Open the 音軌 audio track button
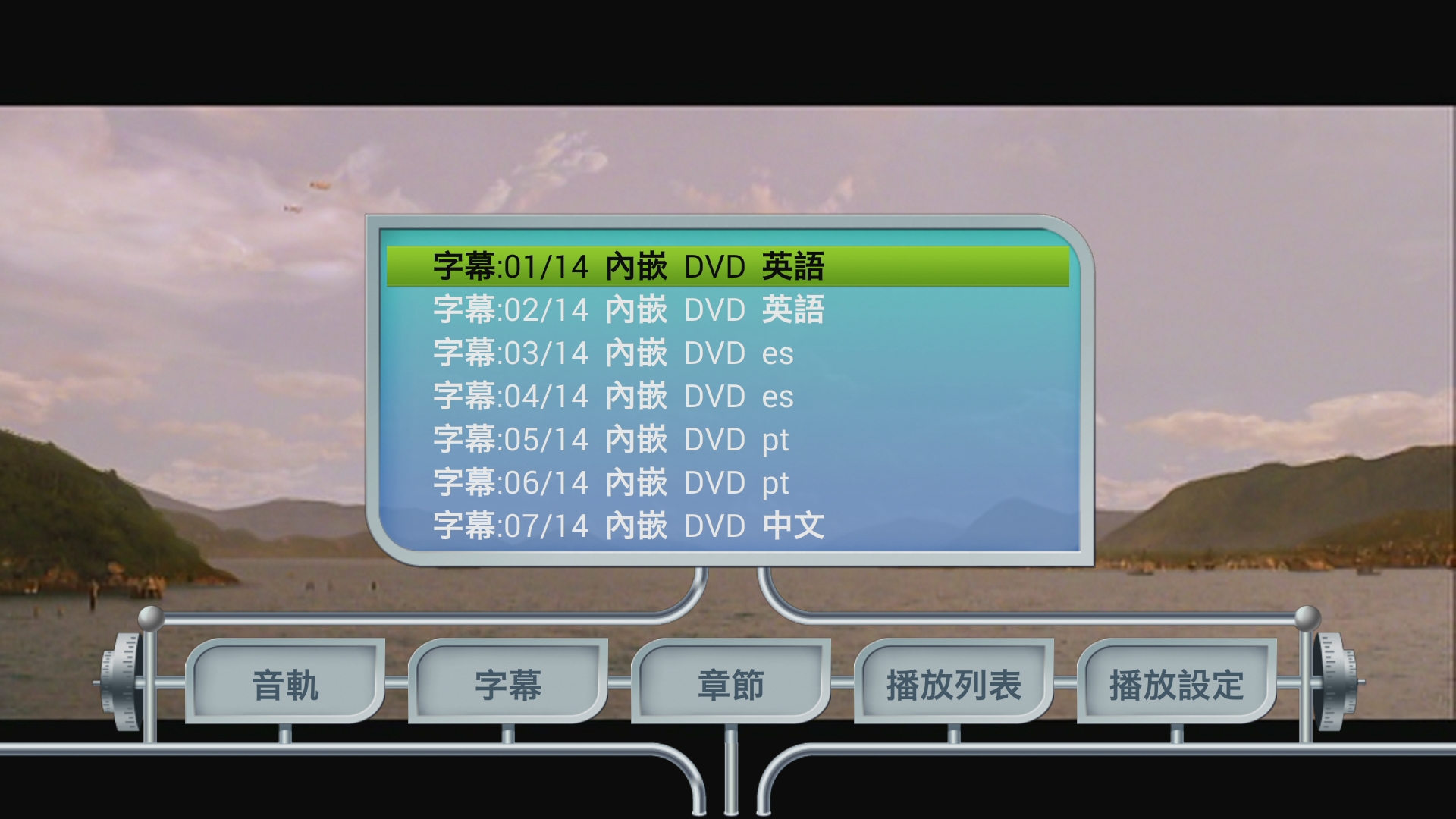Screen dimensions: 1456x819 coord(285,682)
